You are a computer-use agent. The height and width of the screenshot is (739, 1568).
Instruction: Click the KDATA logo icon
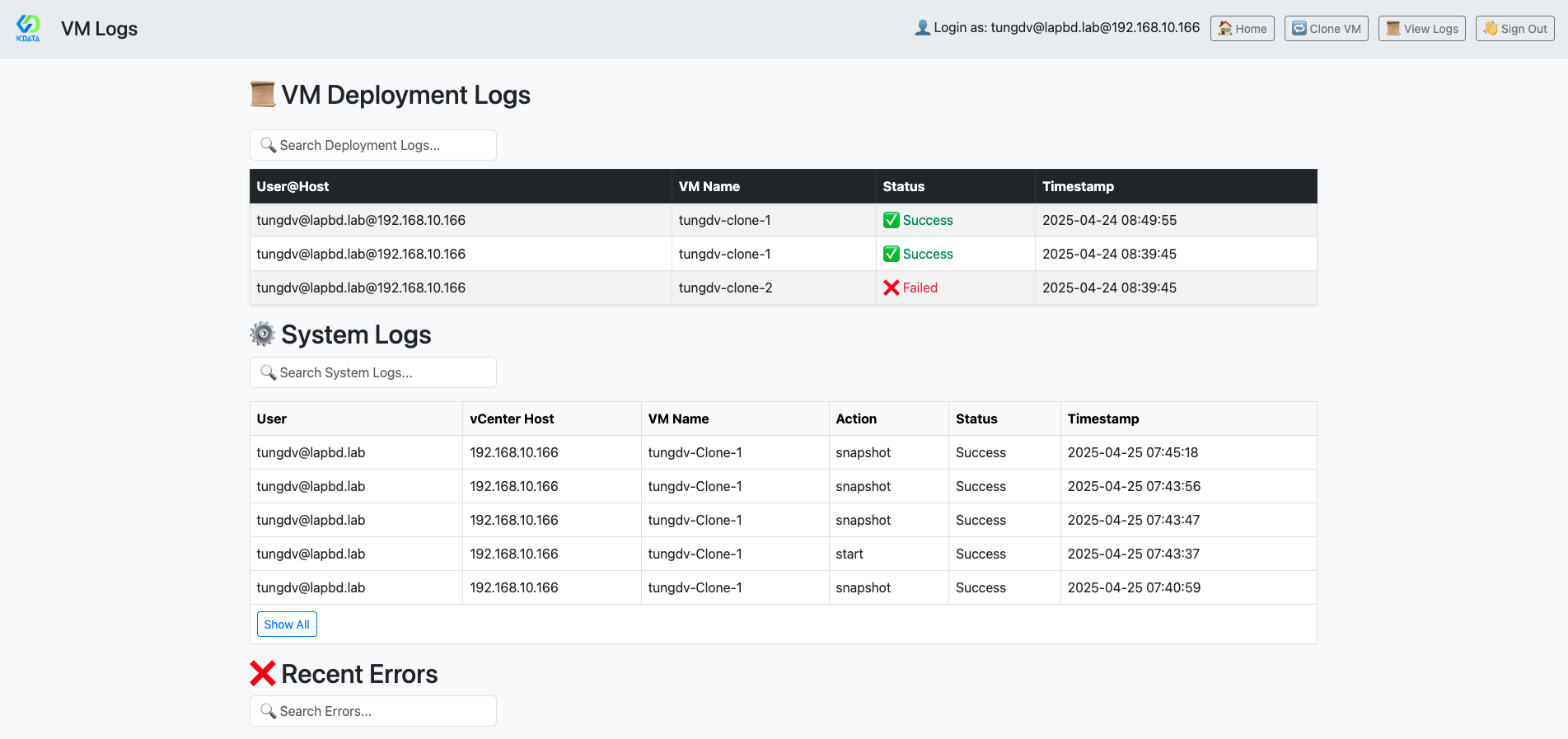coord(28,27)
